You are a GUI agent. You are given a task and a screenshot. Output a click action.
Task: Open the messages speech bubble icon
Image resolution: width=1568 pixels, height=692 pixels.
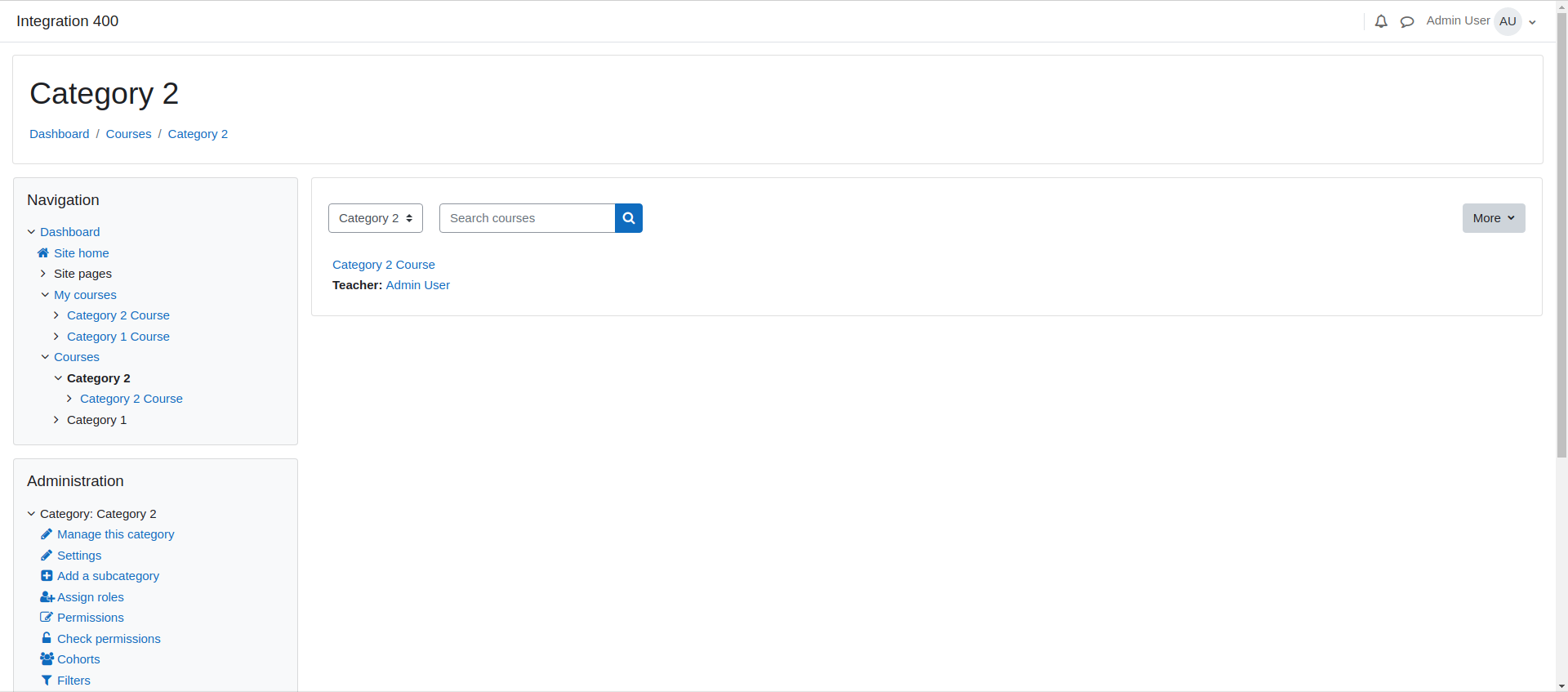(1407, 22)
